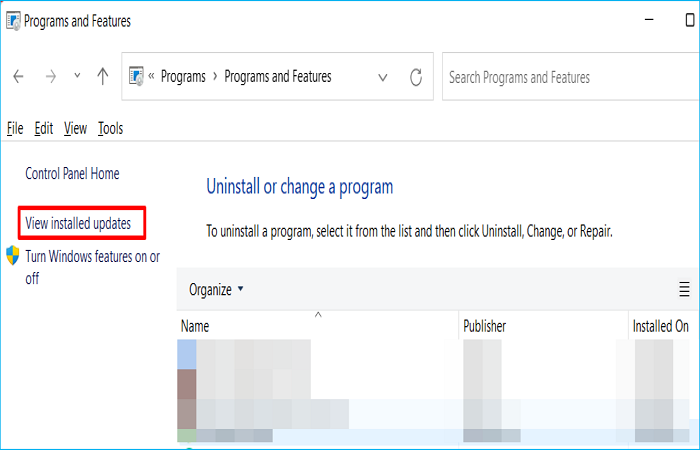Open the Organize dropdown menu
The width and height of the screenshot is (700, 450).
coord(216,290)
